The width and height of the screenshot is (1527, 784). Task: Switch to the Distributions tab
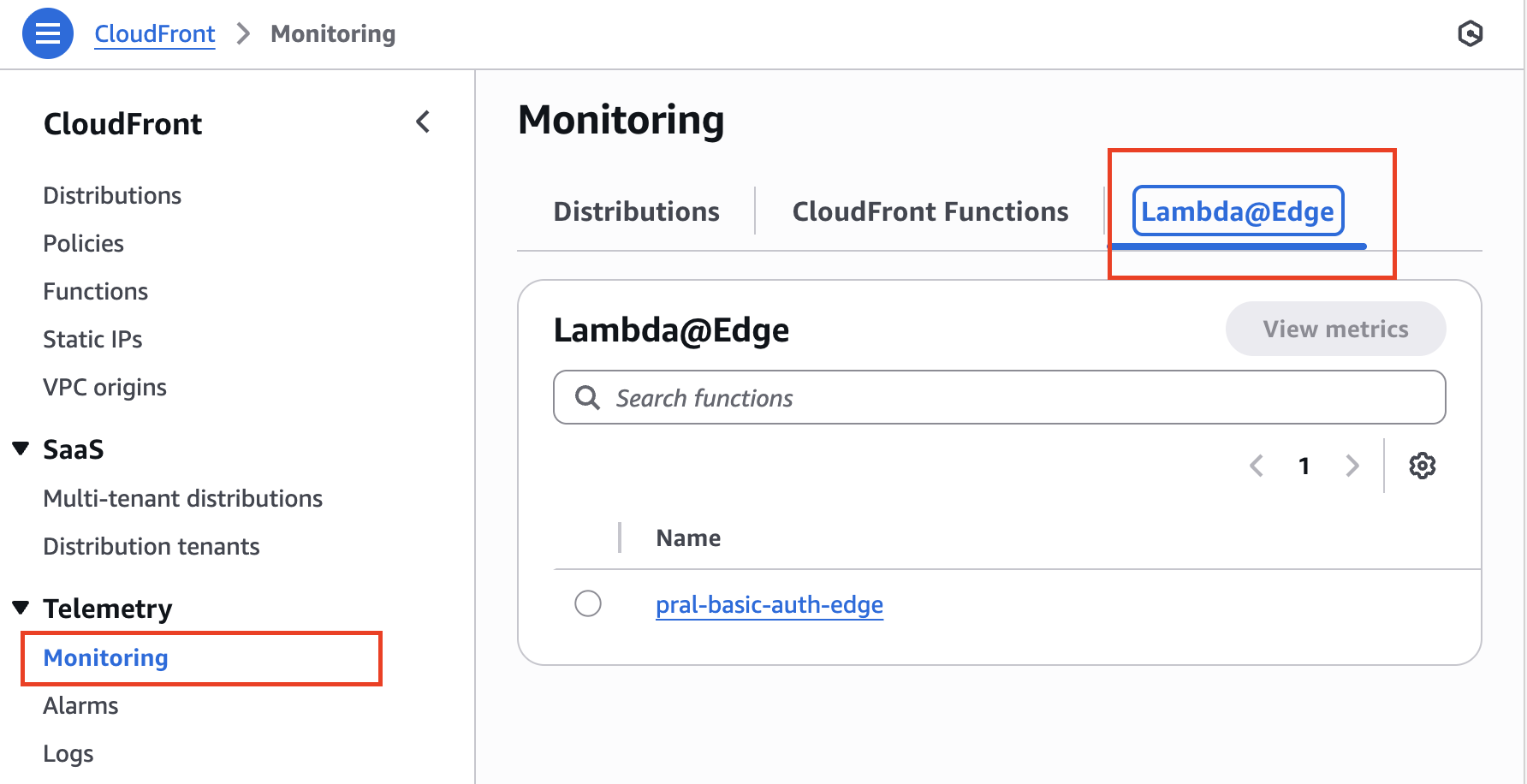click(x=636, y=211)
